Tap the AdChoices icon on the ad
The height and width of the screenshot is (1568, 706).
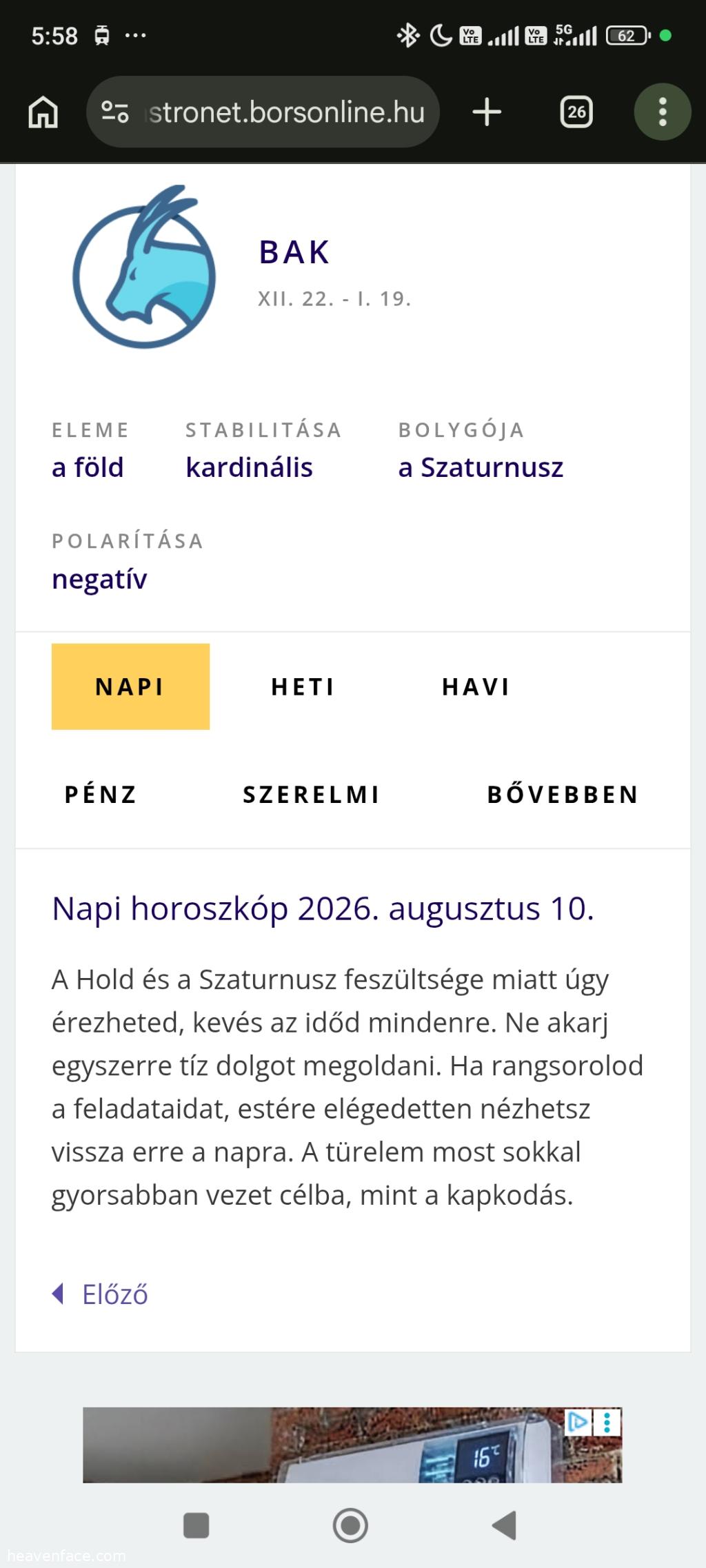point(578,1422)
